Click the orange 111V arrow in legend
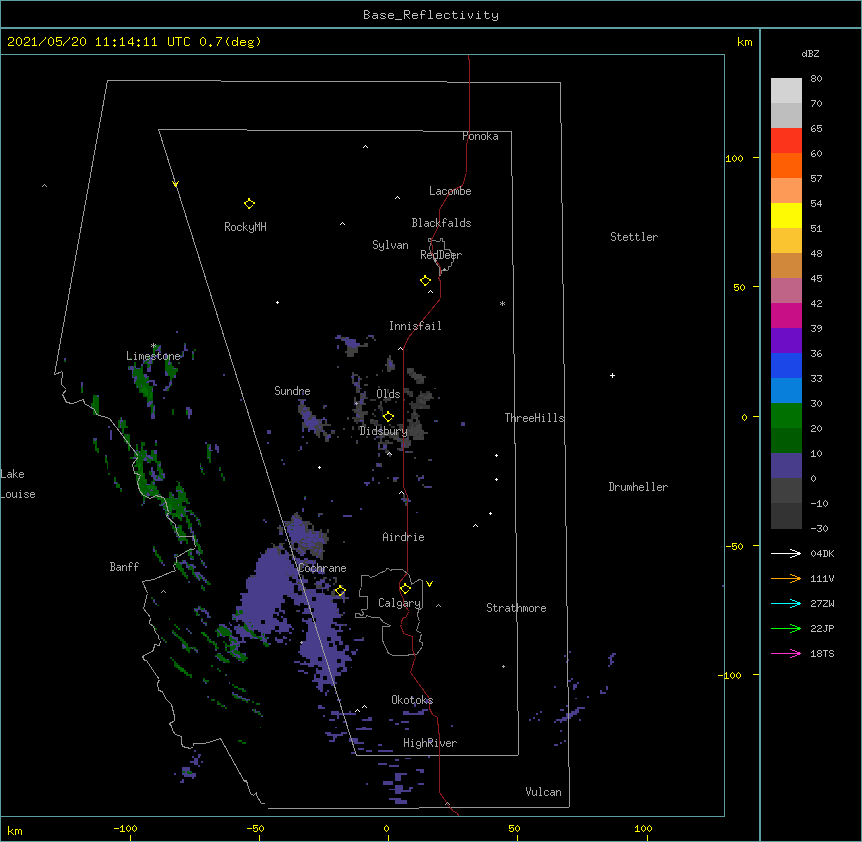 coord(786,578)
